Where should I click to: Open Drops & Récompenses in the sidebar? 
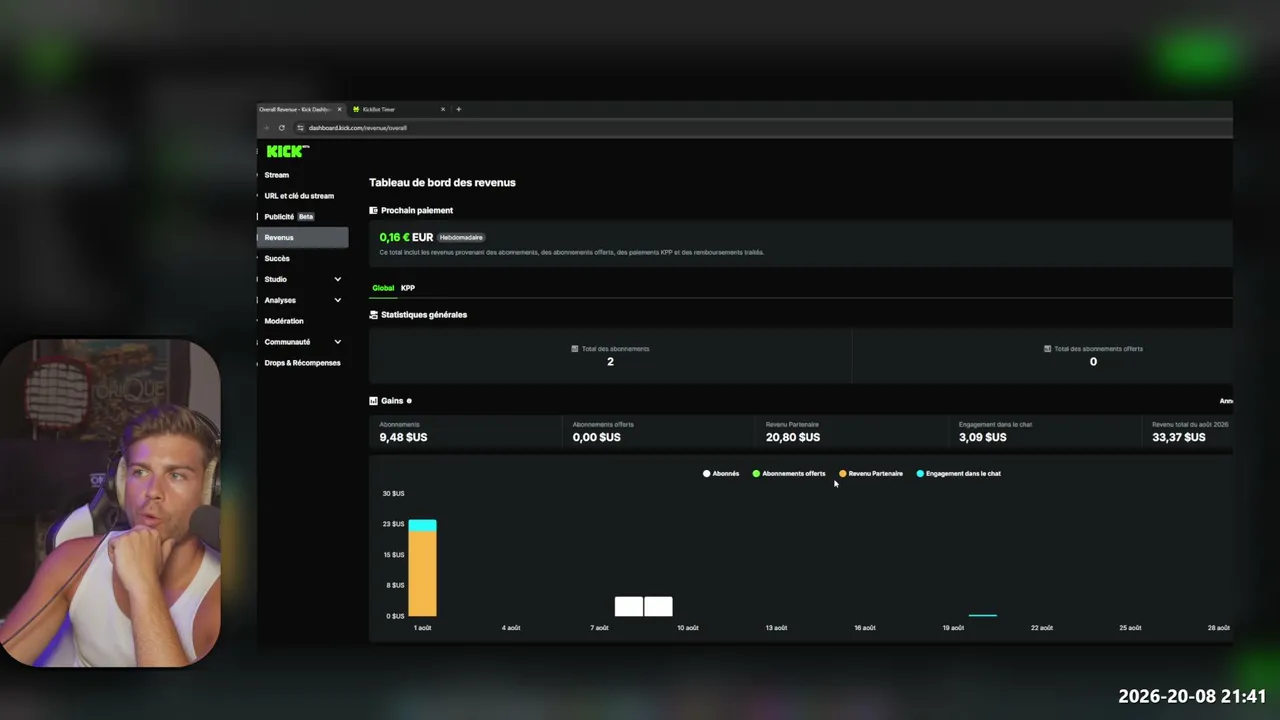point(303,363)
